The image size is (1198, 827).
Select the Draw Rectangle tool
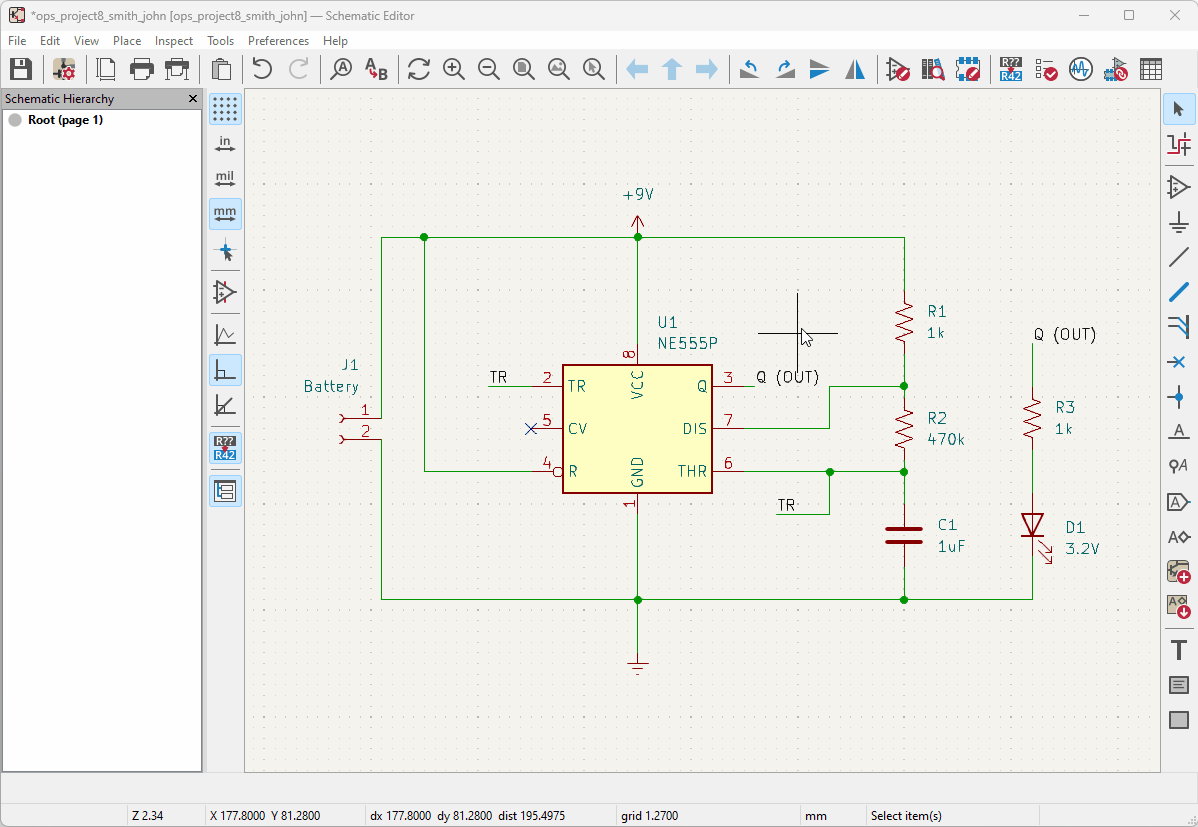[x=1179, y=720]
